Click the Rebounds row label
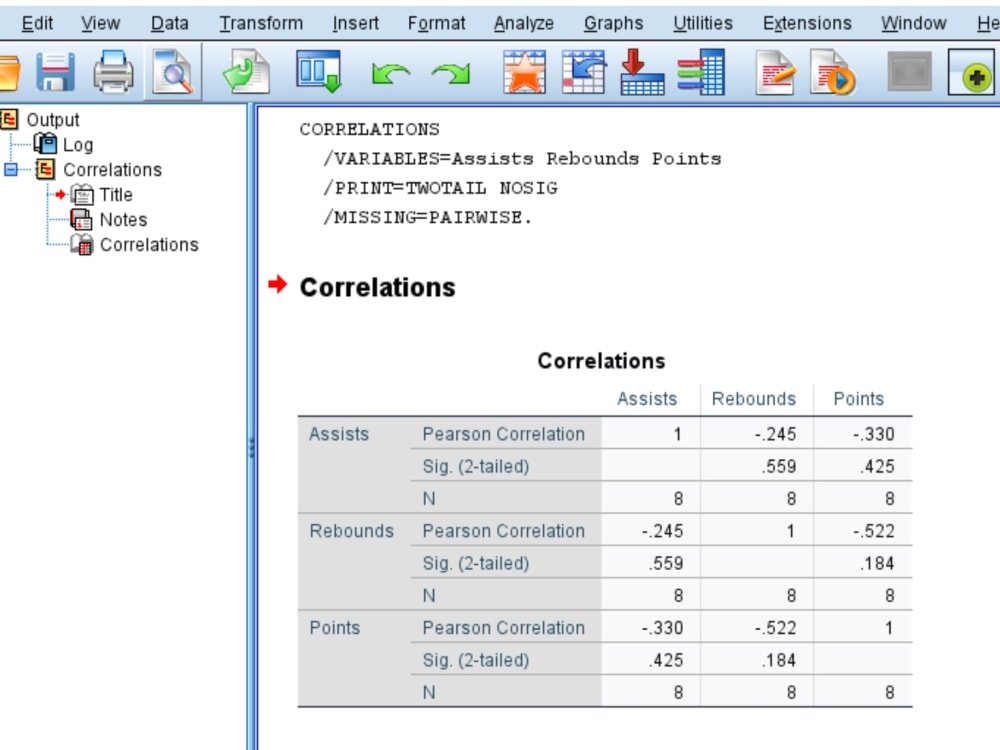Screen dimensions: 1000x750 click(x=351, y=531)
